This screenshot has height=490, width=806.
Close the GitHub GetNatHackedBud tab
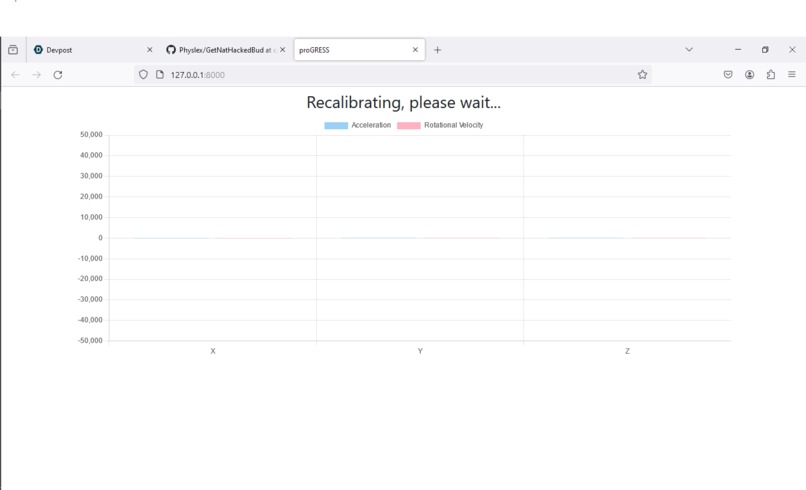point(282,50)
